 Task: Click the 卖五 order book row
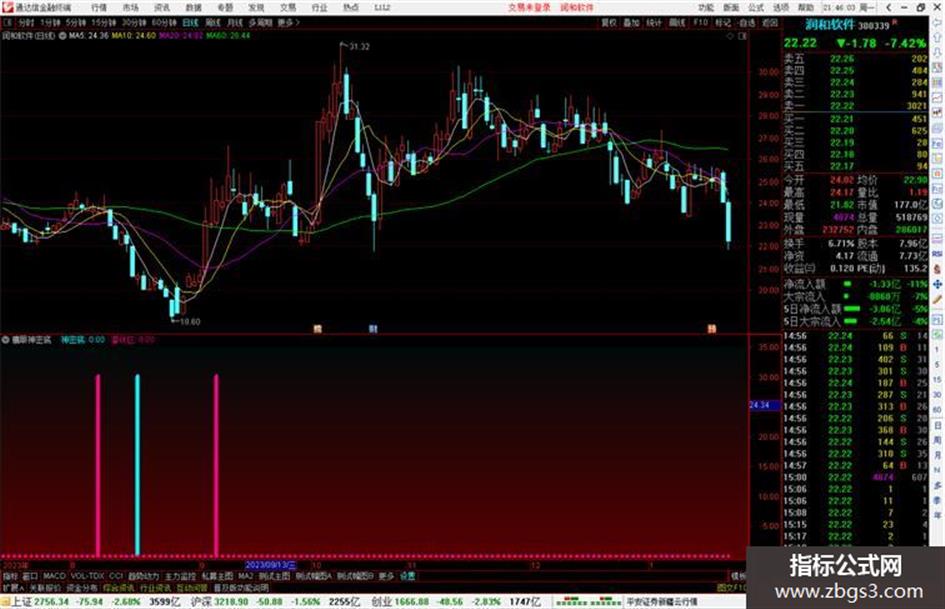(855, 59)
